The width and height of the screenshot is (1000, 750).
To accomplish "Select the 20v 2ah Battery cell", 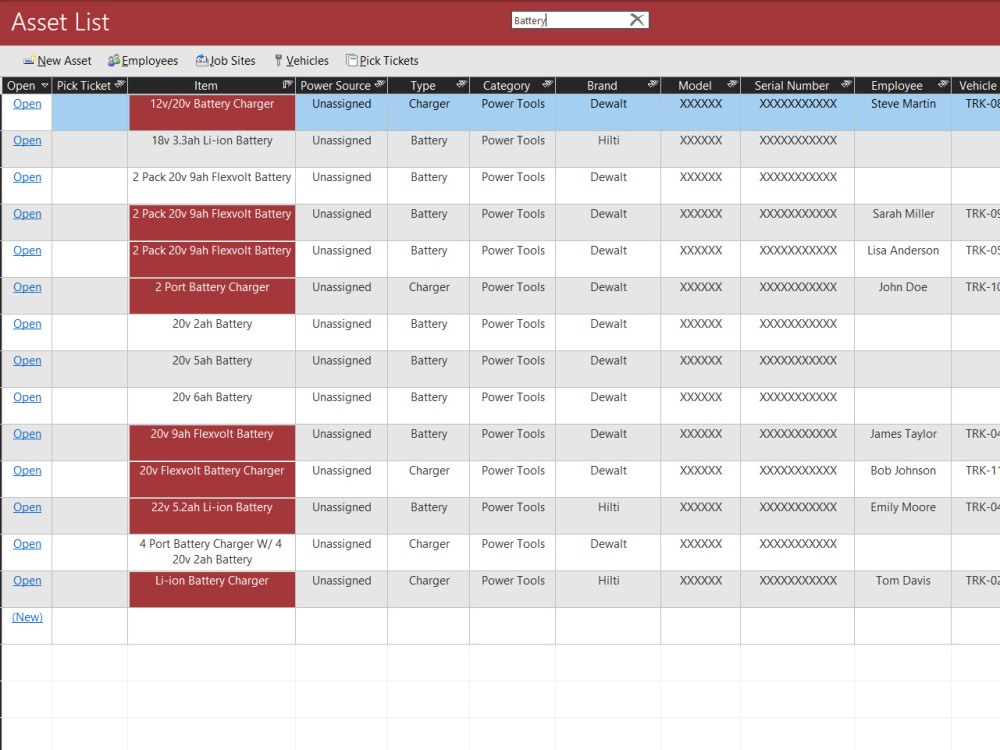I will pos(212,332).
